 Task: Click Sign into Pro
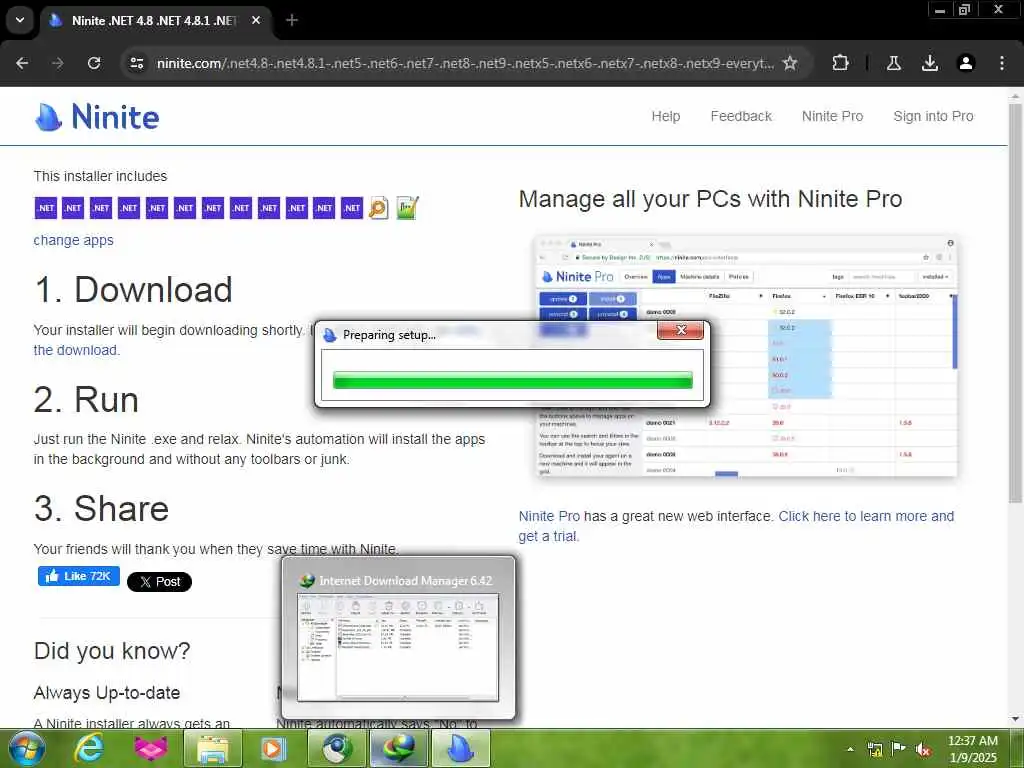(933, 116)
